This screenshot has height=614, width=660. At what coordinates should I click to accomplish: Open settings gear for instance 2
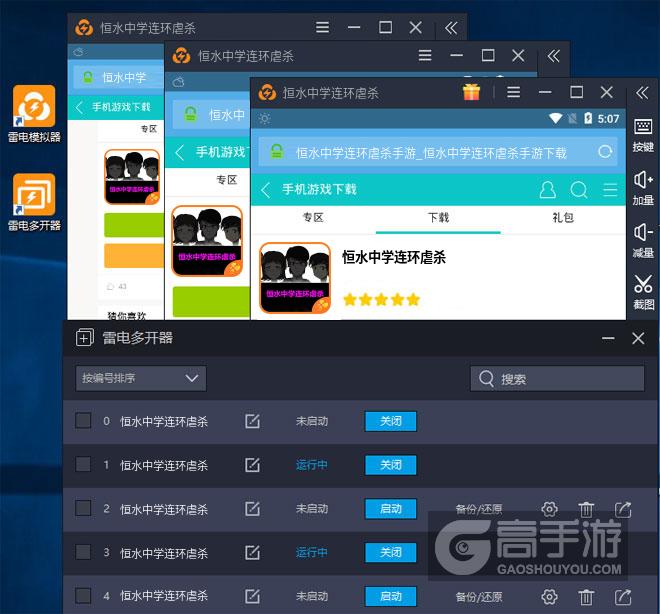point(549,509)
